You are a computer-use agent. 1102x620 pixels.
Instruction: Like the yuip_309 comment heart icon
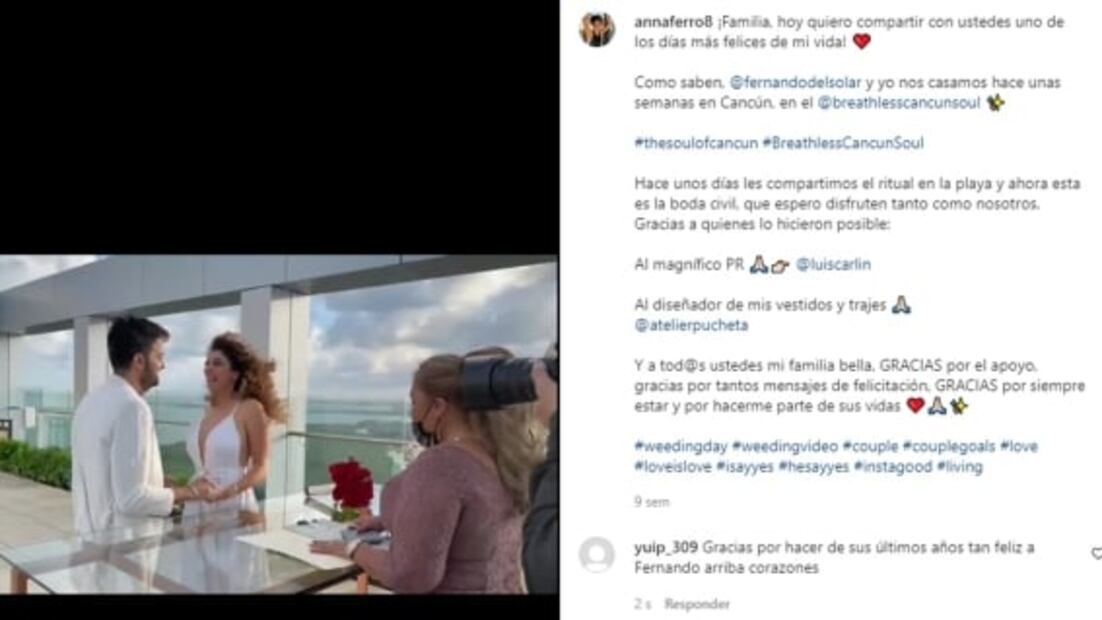(x=1097, y=553)
